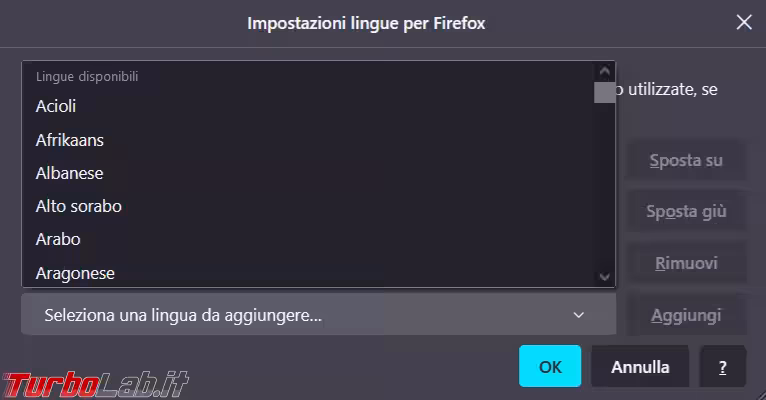Click the Sposta su button
Image resolution: width=766 pixels, height=400 pixels.
tap(685, 160)
